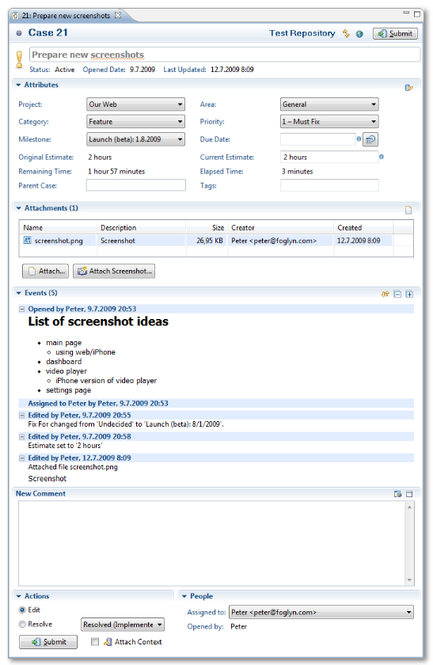Image resolution: width=433 pixels, height=665 pixels.
Task: Click inside the New Comment text area
Action: pos(212,543)
